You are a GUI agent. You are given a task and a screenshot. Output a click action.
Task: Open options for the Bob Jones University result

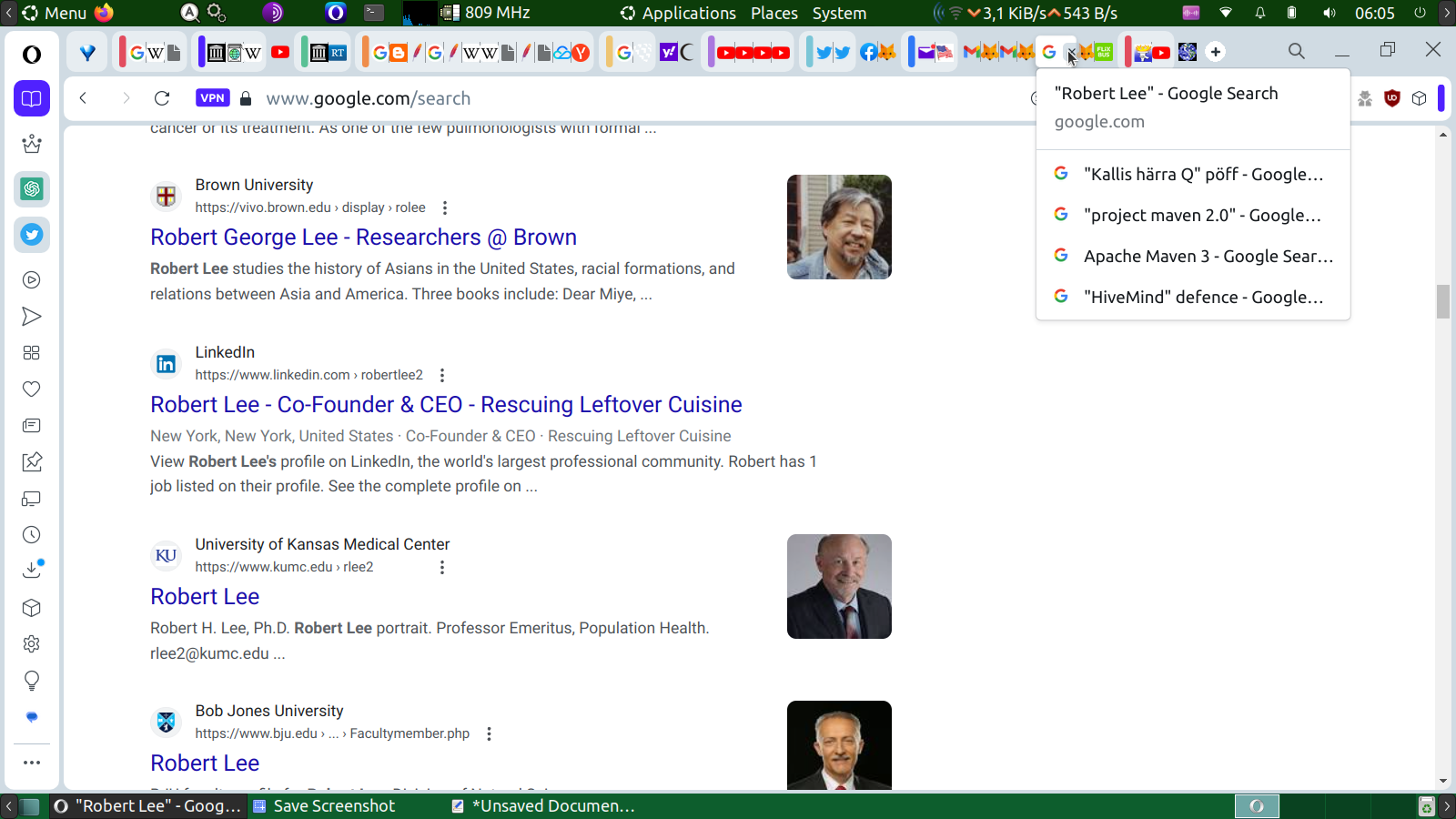pos(489,733)
